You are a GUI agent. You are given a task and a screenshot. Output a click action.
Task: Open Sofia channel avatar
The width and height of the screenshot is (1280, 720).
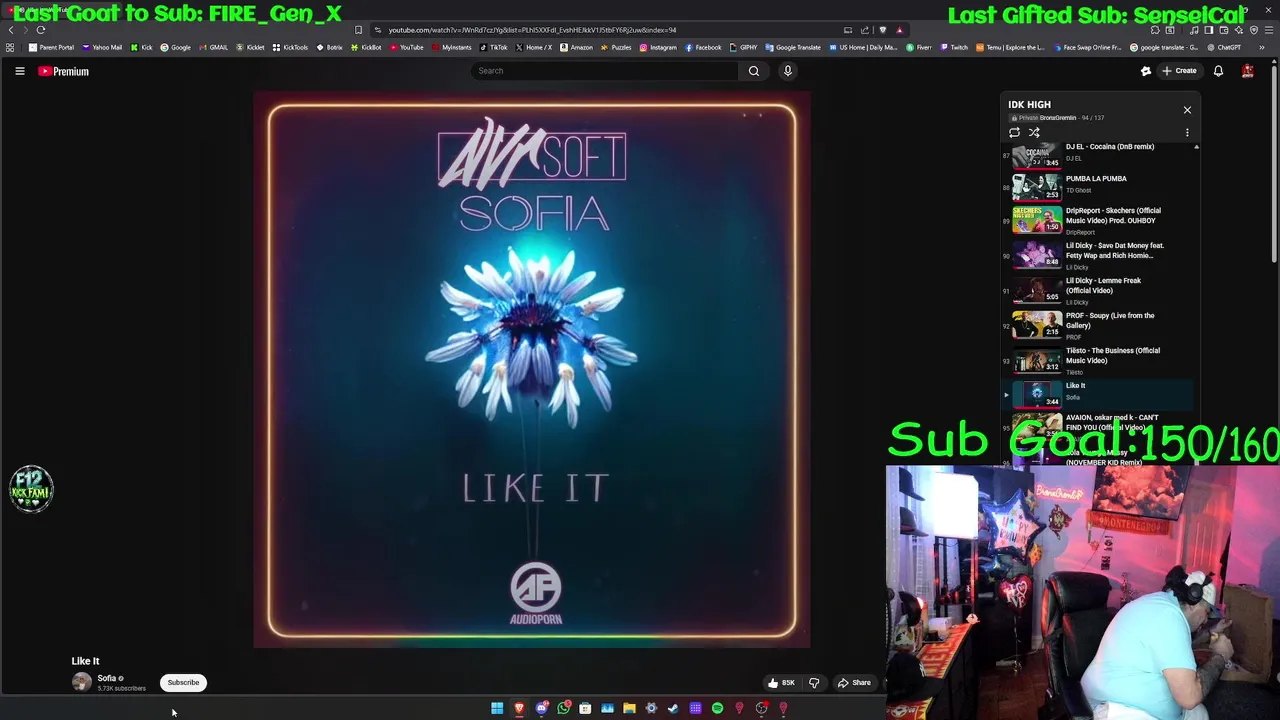82,683
